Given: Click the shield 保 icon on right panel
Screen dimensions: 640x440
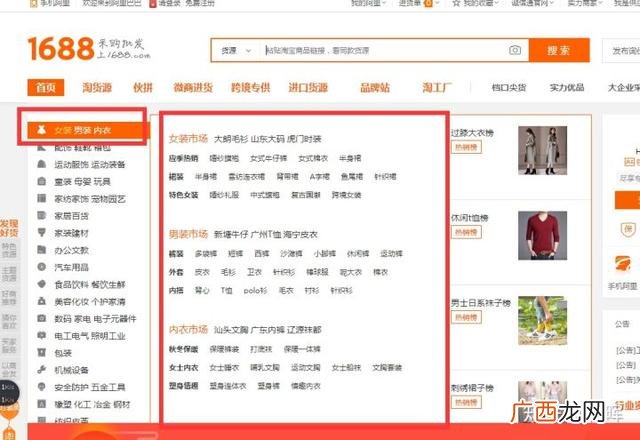Looking at the screenshot, I should pos(627,229).
